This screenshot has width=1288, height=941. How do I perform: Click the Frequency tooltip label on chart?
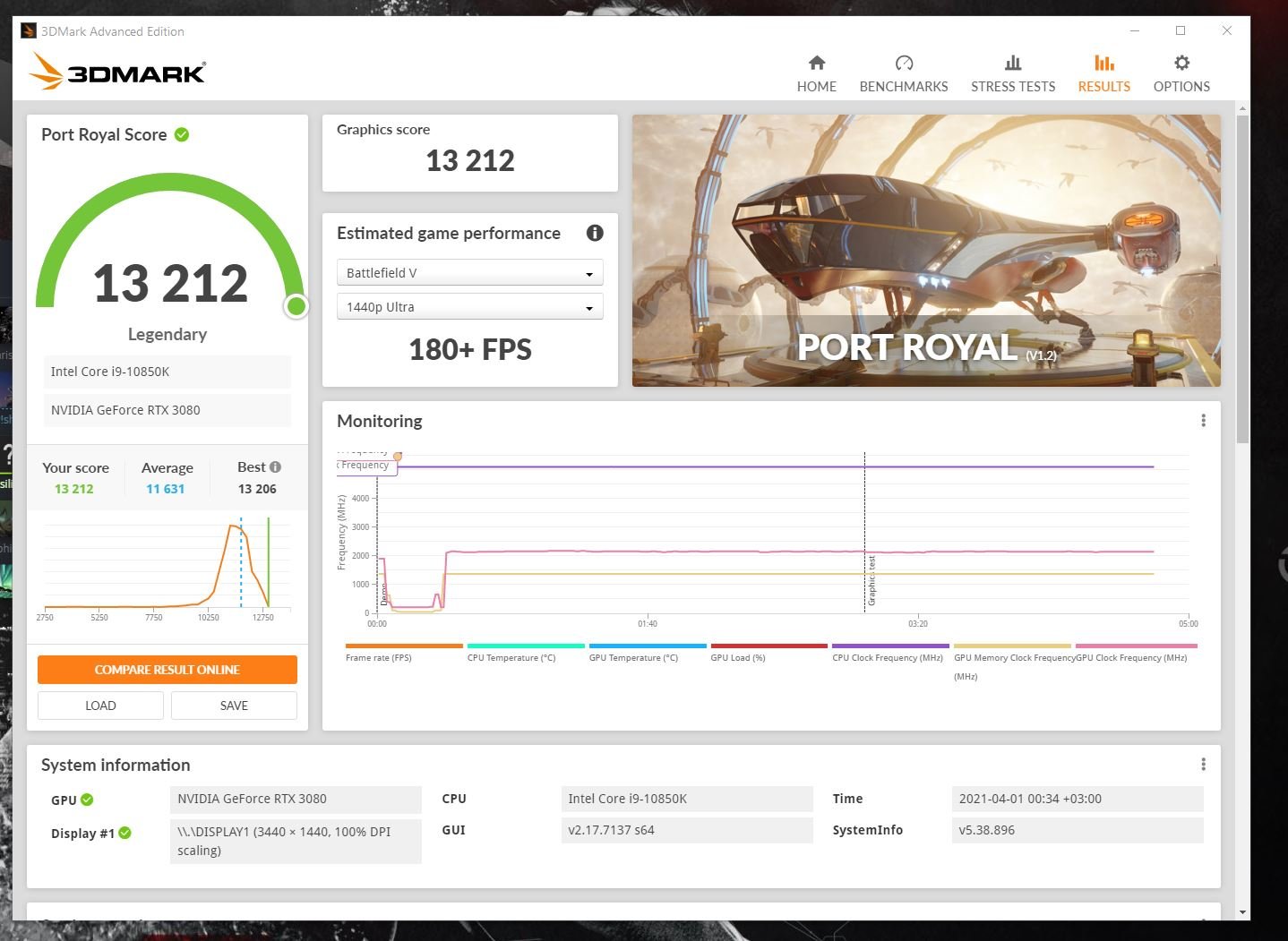(x=366, y=466)
